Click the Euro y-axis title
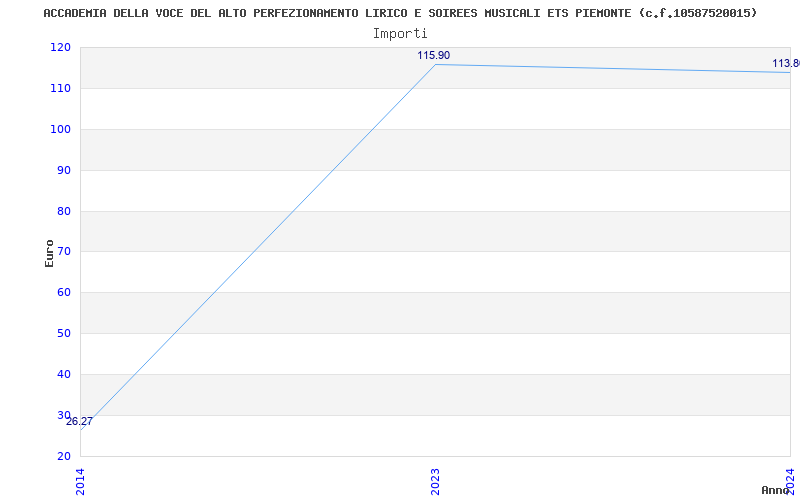 [x=49, y=253]
